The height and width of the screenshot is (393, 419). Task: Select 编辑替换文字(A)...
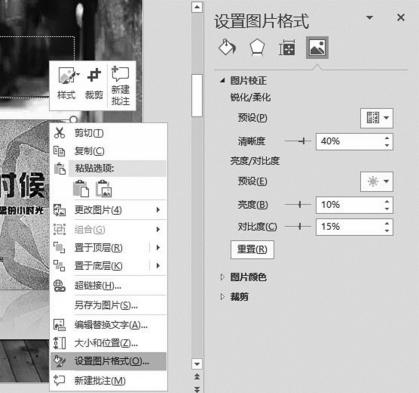(108, 325)
